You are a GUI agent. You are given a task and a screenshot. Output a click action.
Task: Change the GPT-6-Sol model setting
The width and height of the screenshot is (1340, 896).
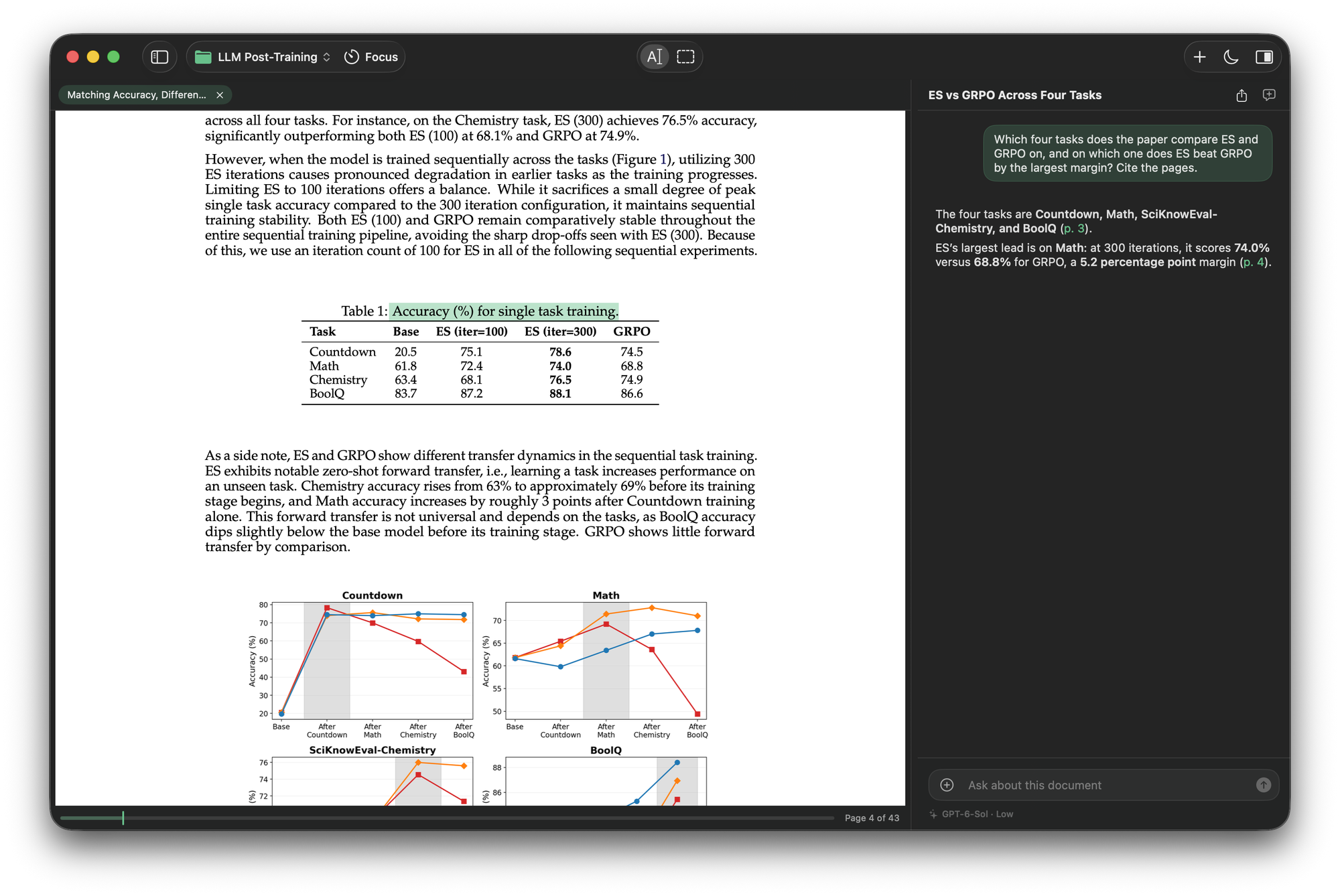[977, 814]
